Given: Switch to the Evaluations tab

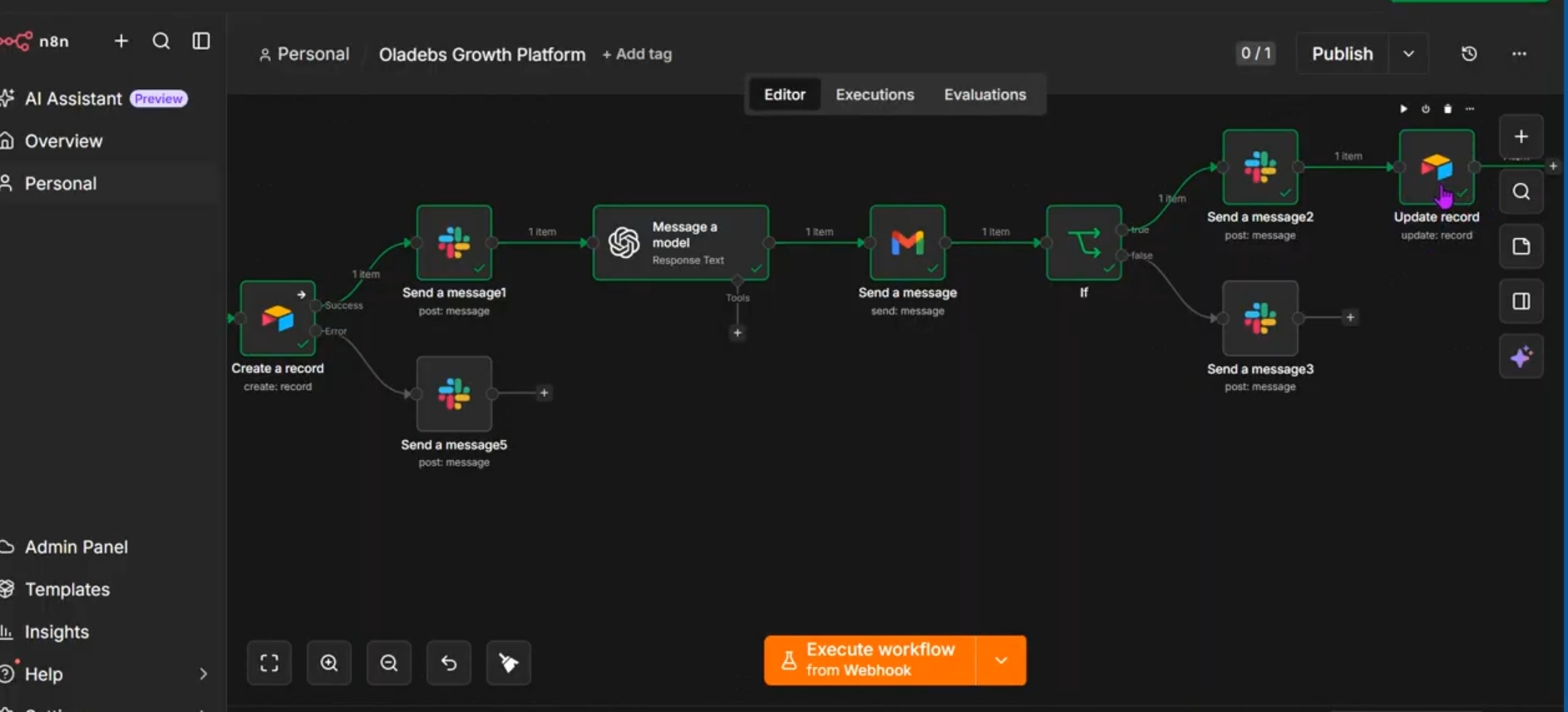Looking at the screenshot, I should 984,94.
